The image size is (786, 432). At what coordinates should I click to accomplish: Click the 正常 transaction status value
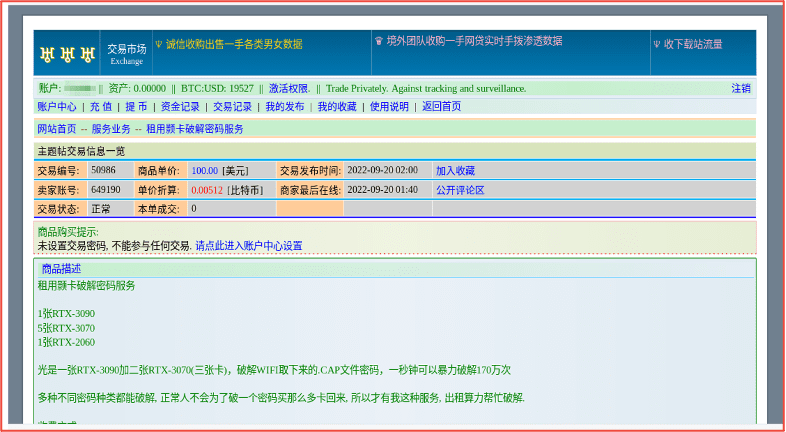(x=101, y=209)
